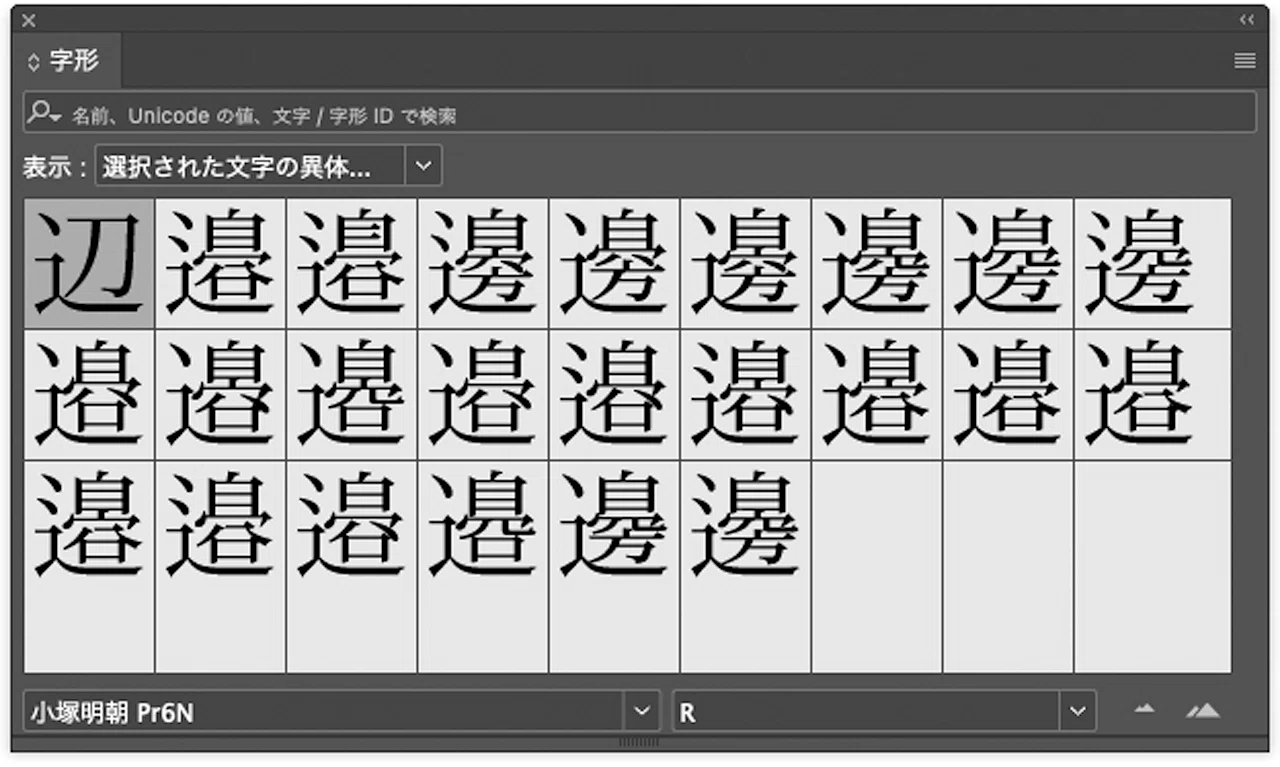This screenshot has height=767, width=1280.
Task: Collapse the panel using double-arrow icon
Action: (x=1246, y=19)
